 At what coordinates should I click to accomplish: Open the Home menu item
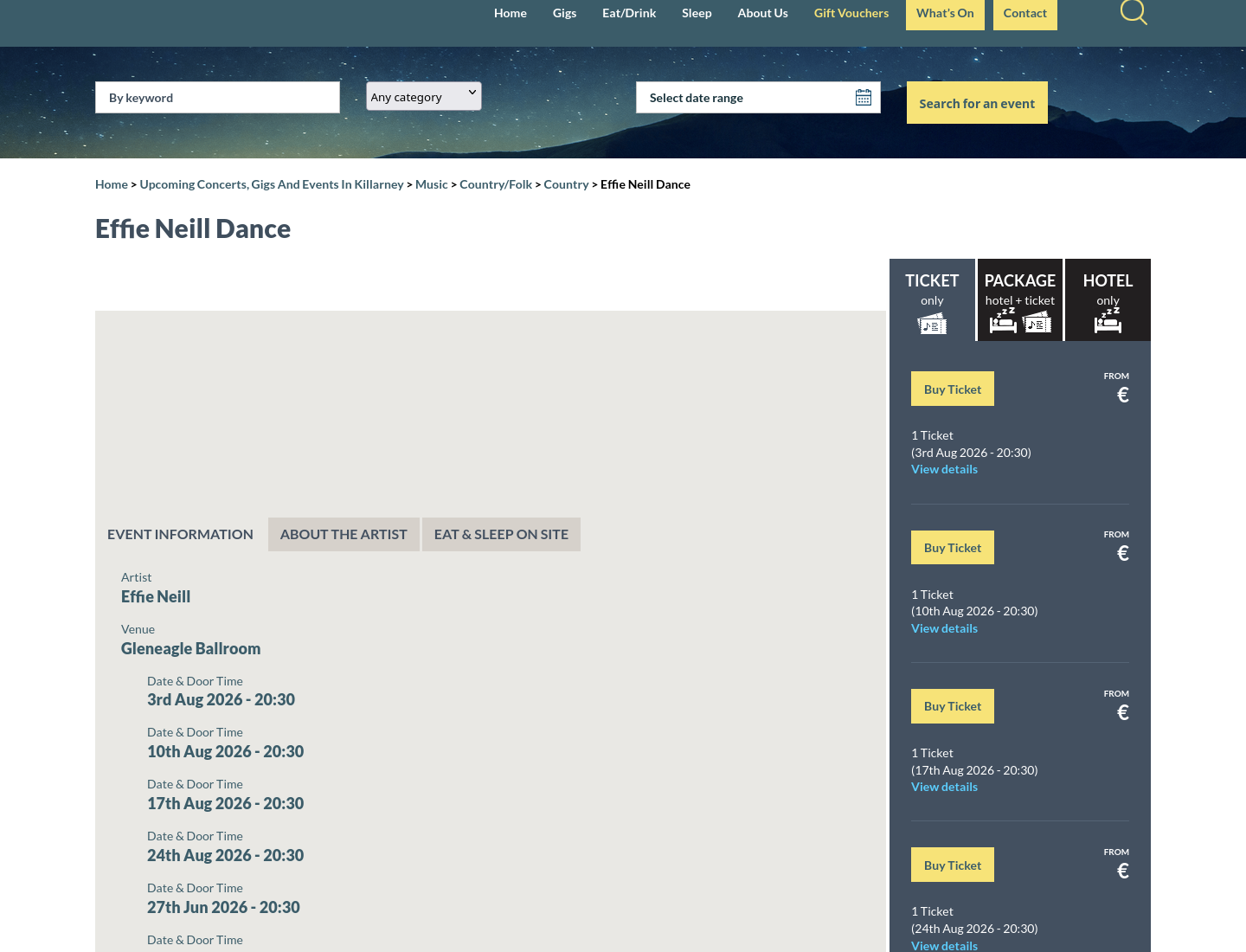[x=511, y=13]
